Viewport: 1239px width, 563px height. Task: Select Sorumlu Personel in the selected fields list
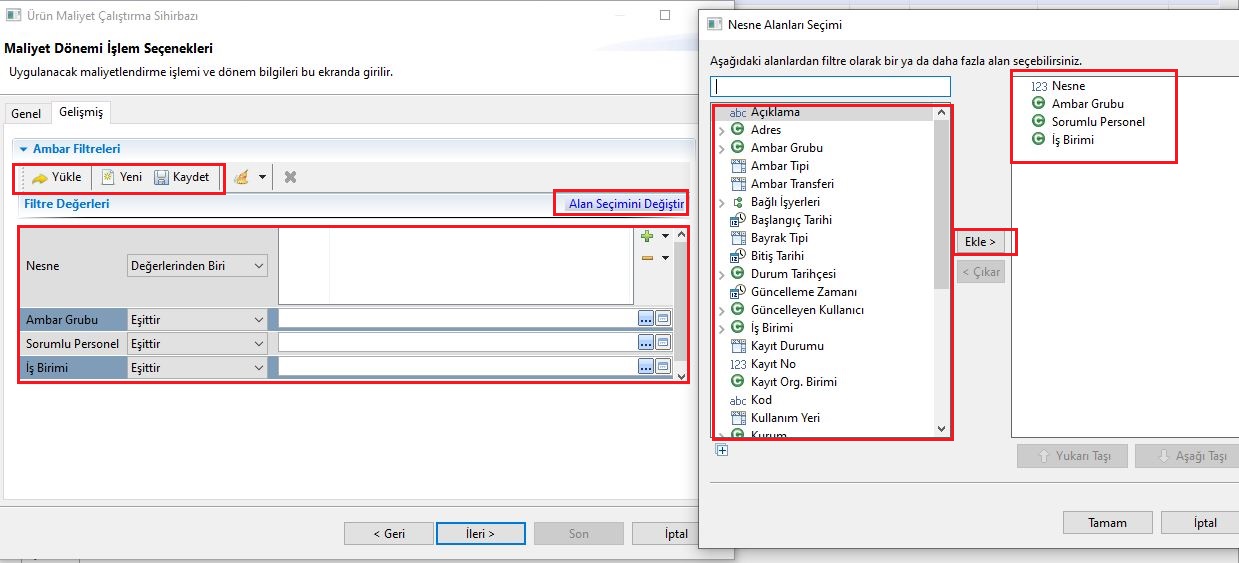click(x=1097, y=122)
